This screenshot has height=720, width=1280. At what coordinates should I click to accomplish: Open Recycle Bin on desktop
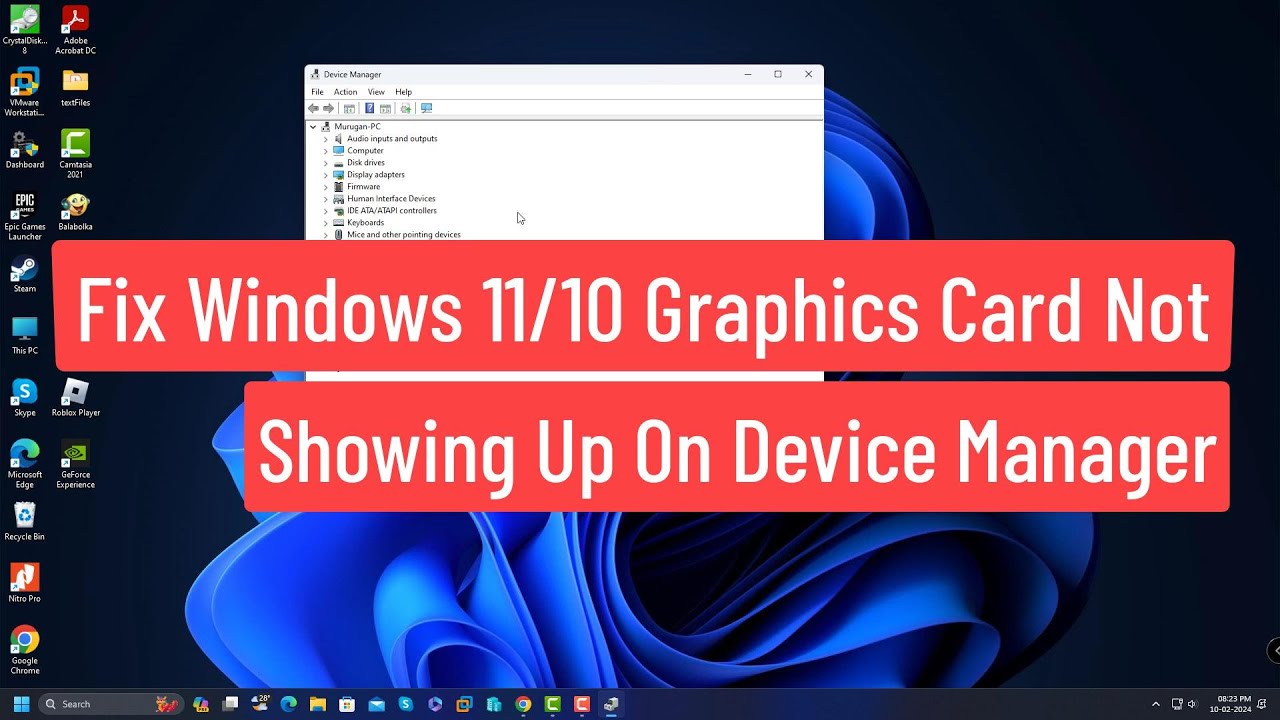(25, 522)
